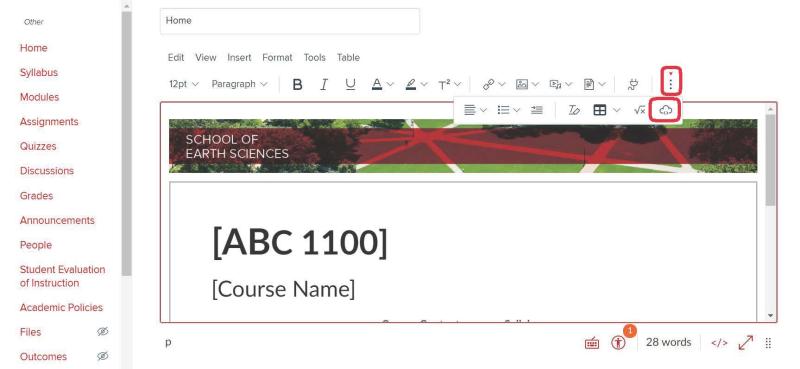800x369 pixels.
Task: Enter fullscreen editor mode
Action: (x=746, y=343)
